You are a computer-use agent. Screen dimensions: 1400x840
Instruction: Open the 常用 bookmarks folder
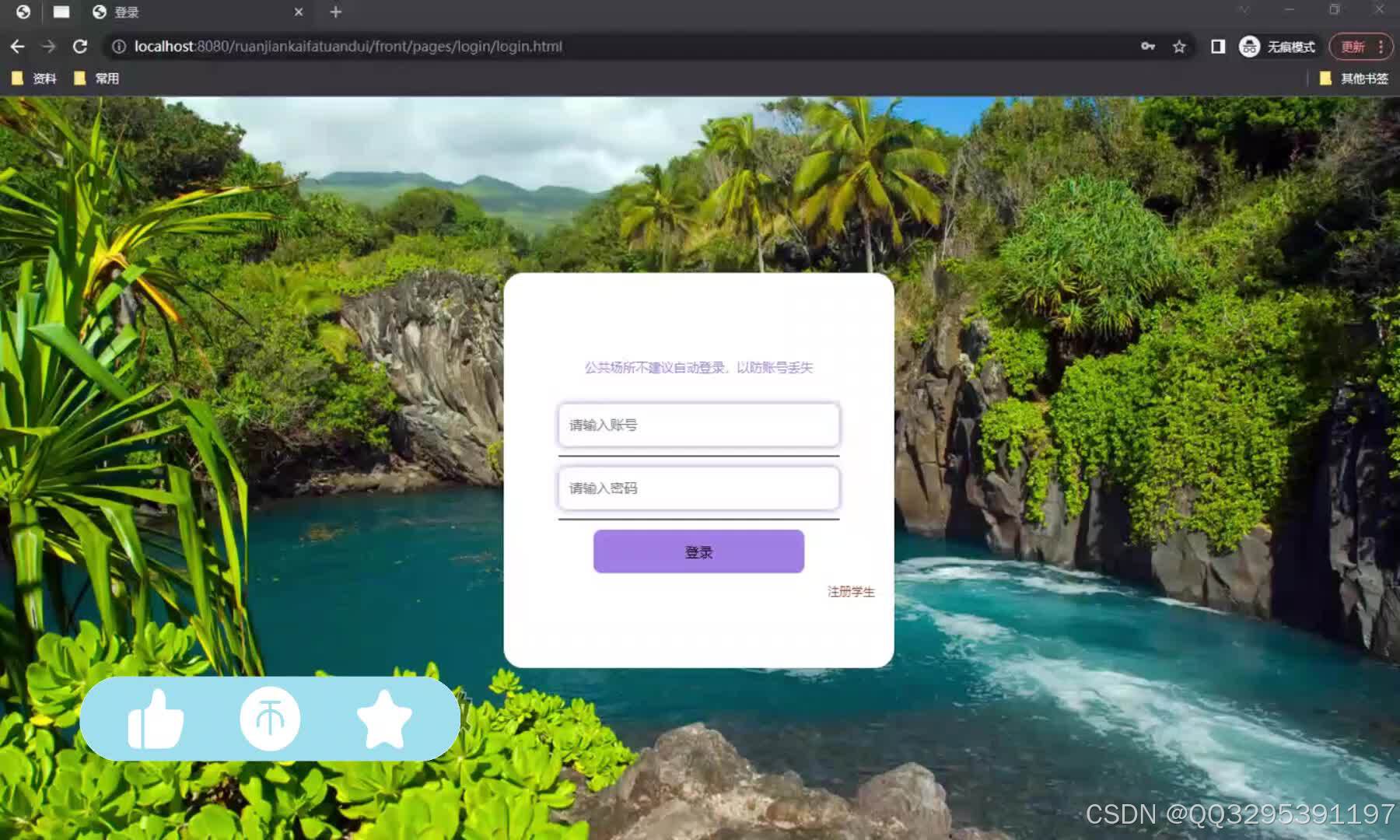click(96, 79)
